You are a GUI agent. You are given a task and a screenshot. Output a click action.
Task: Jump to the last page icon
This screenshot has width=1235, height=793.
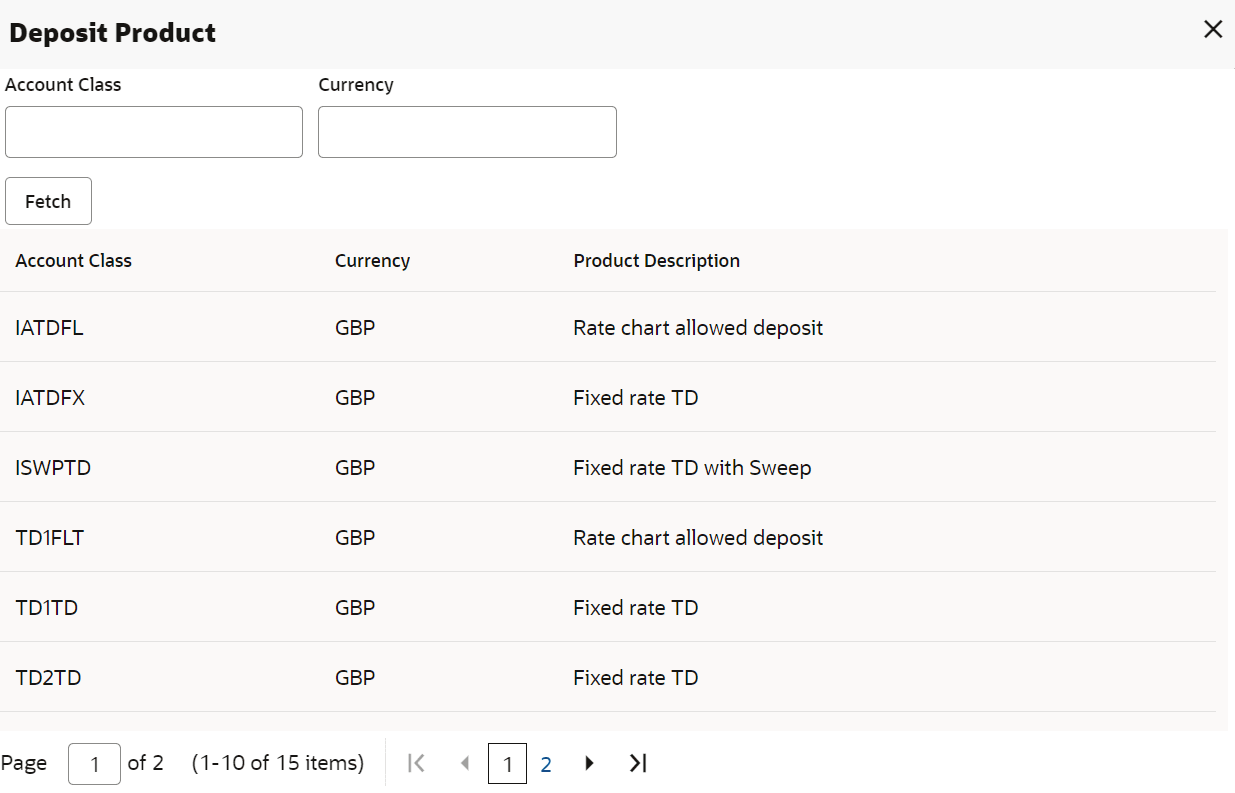tap(638, 763)
